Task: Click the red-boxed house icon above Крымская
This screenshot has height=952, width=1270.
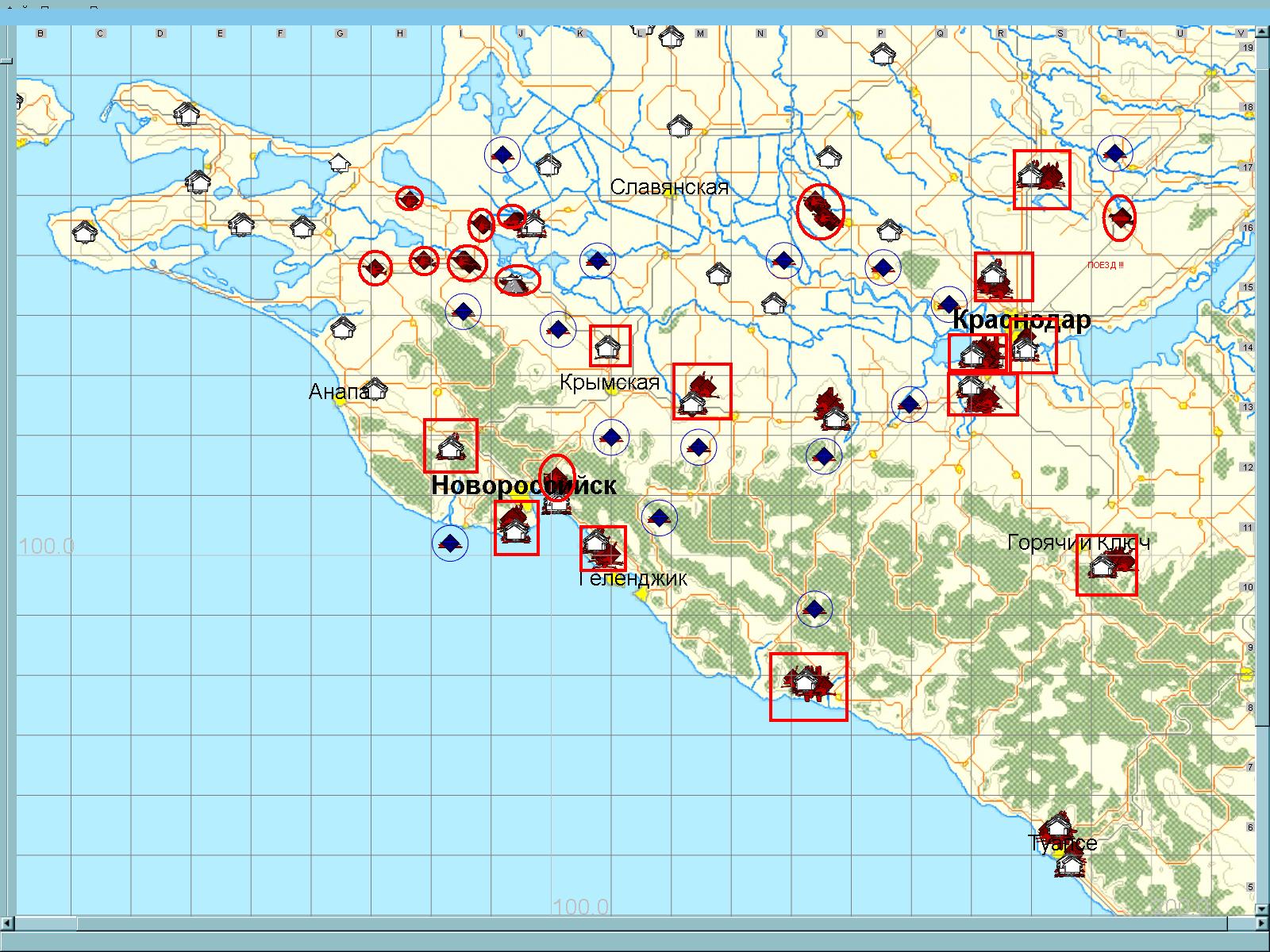Action: tap(610, 346)
